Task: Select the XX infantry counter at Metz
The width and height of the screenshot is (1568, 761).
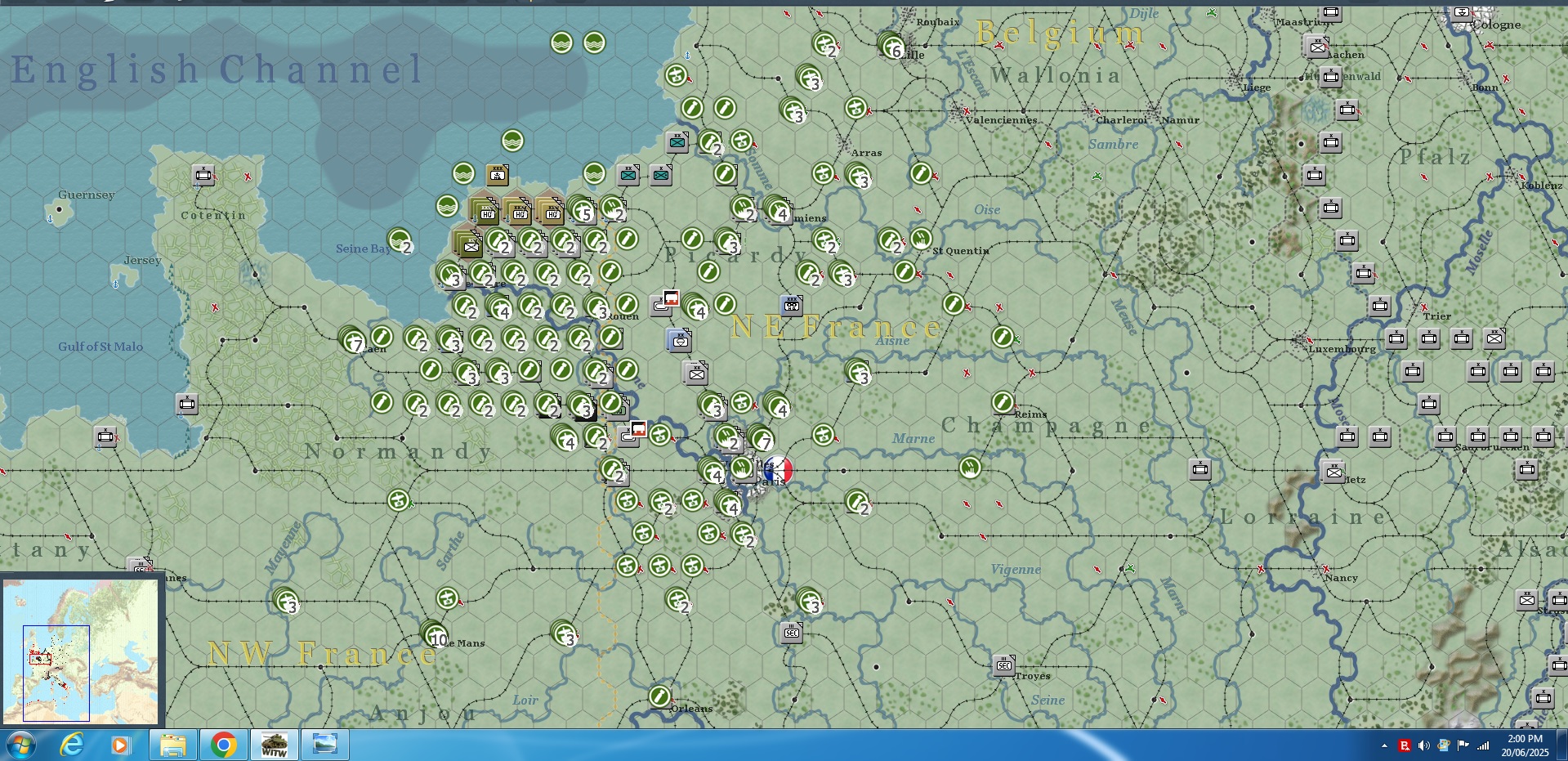Action: (x=1333, y=471)
